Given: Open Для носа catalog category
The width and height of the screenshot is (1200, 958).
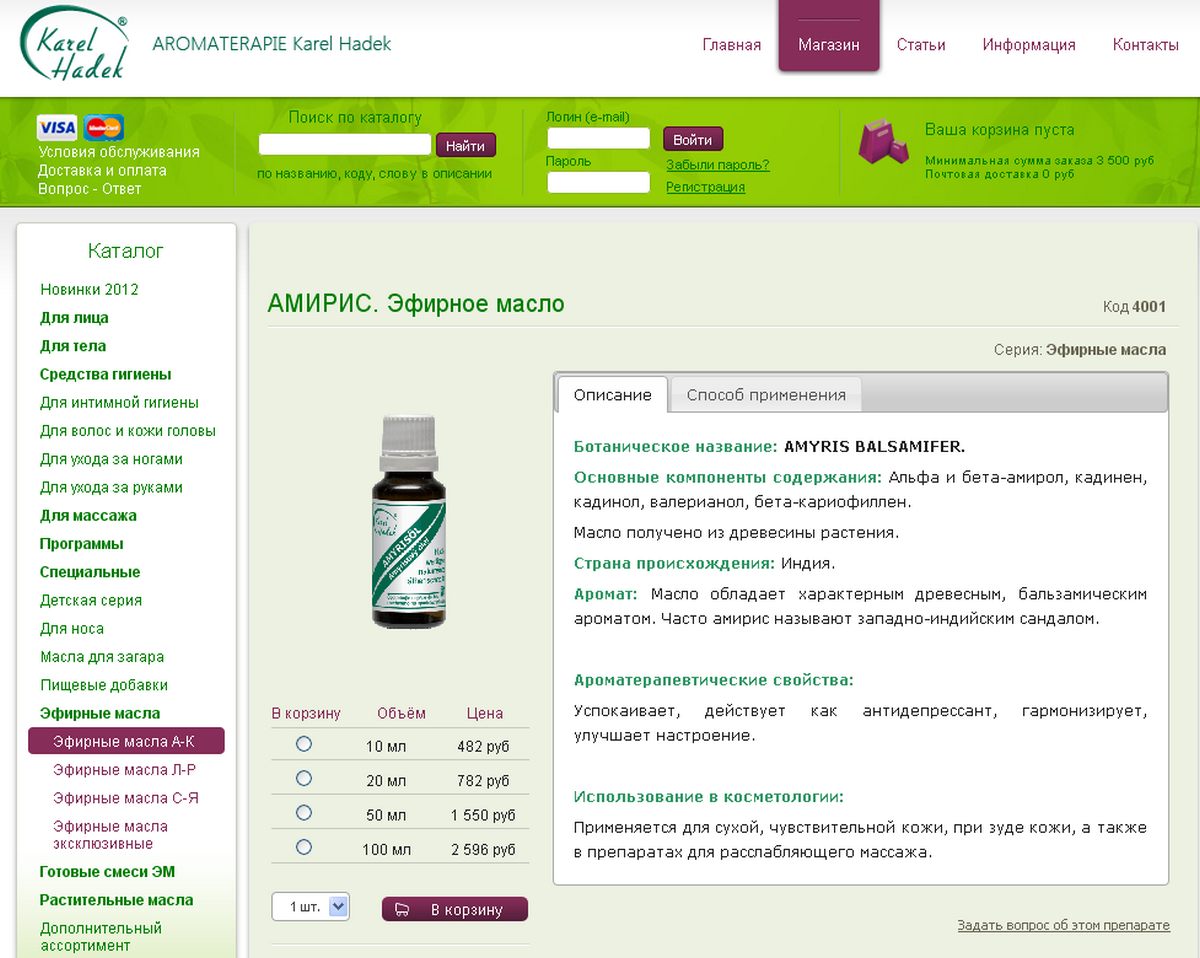Looking at the screenshot, I should pos(72,628).
